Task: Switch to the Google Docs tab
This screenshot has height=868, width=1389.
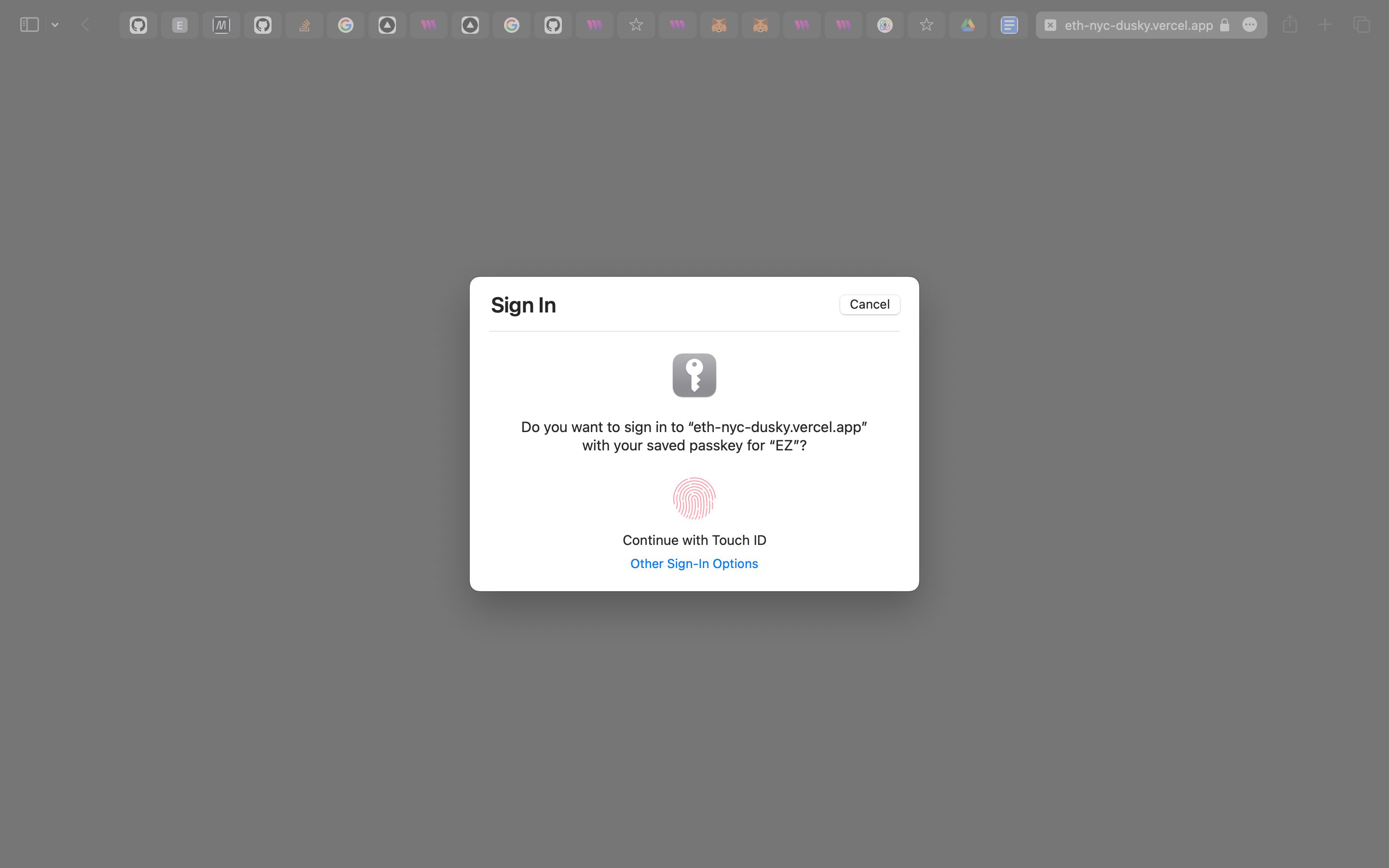Action: click(x=1009, y=25)
